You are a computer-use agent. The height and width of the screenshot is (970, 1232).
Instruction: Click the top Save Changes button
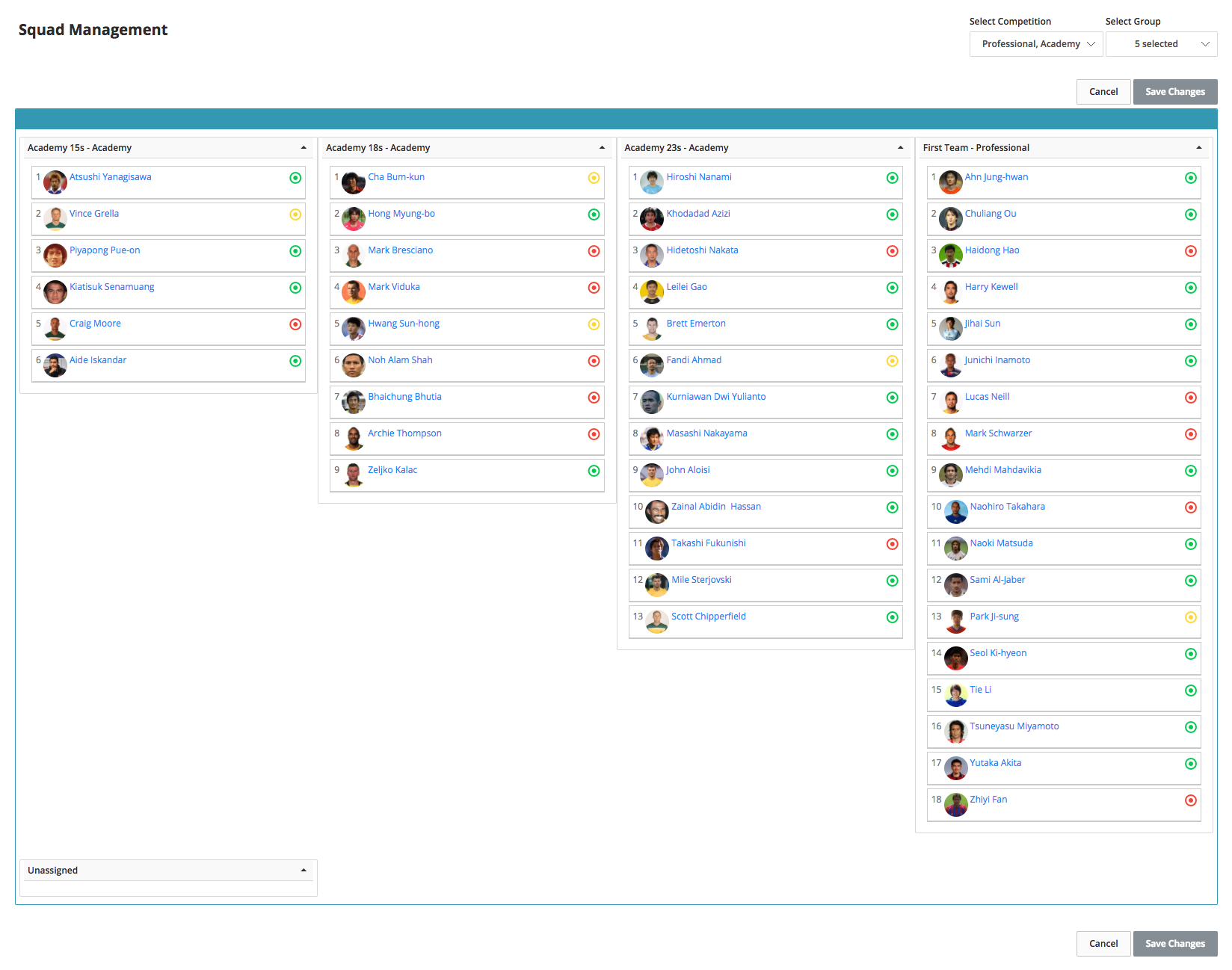tap(1175, 92)
